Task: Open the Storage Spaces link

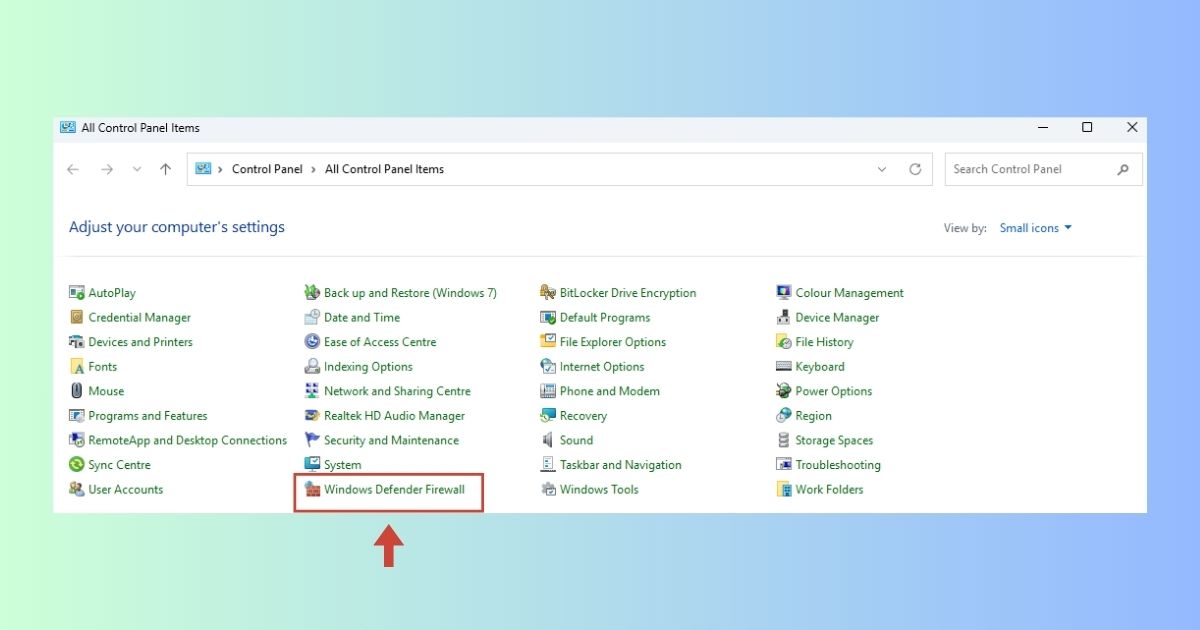Action: point(834,440)
